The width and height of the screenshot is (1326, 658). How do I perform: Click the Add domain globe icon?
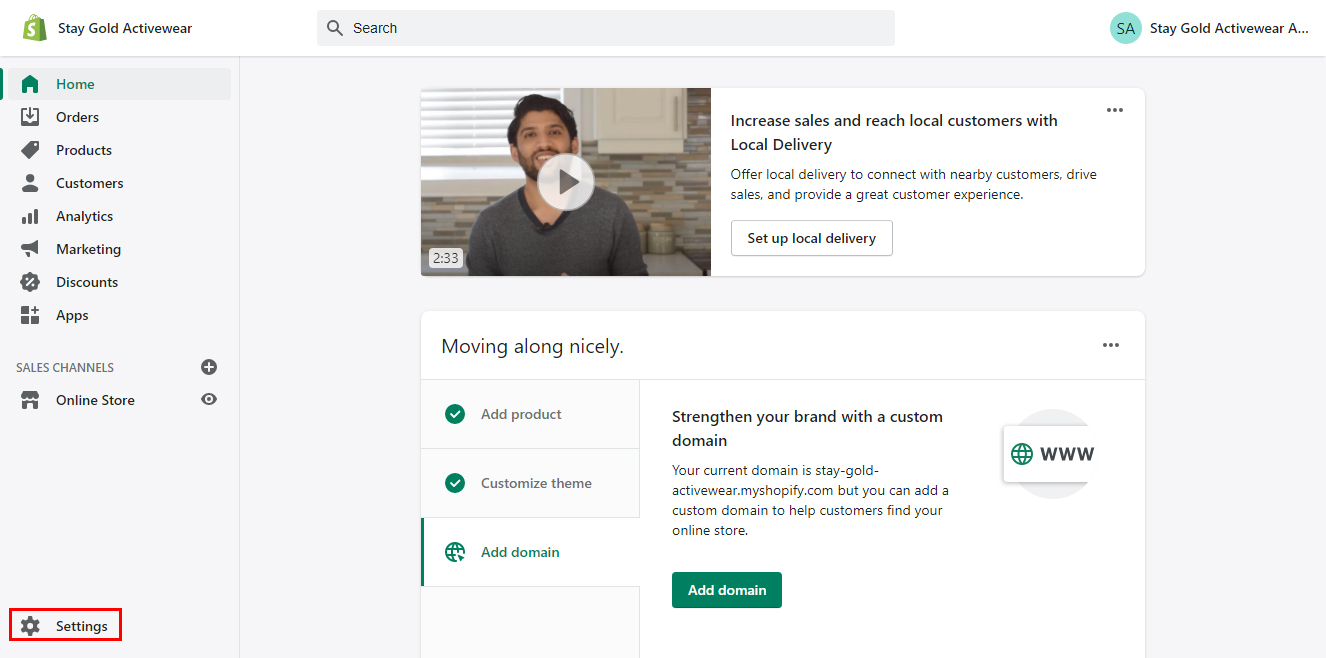click(455, 552)
